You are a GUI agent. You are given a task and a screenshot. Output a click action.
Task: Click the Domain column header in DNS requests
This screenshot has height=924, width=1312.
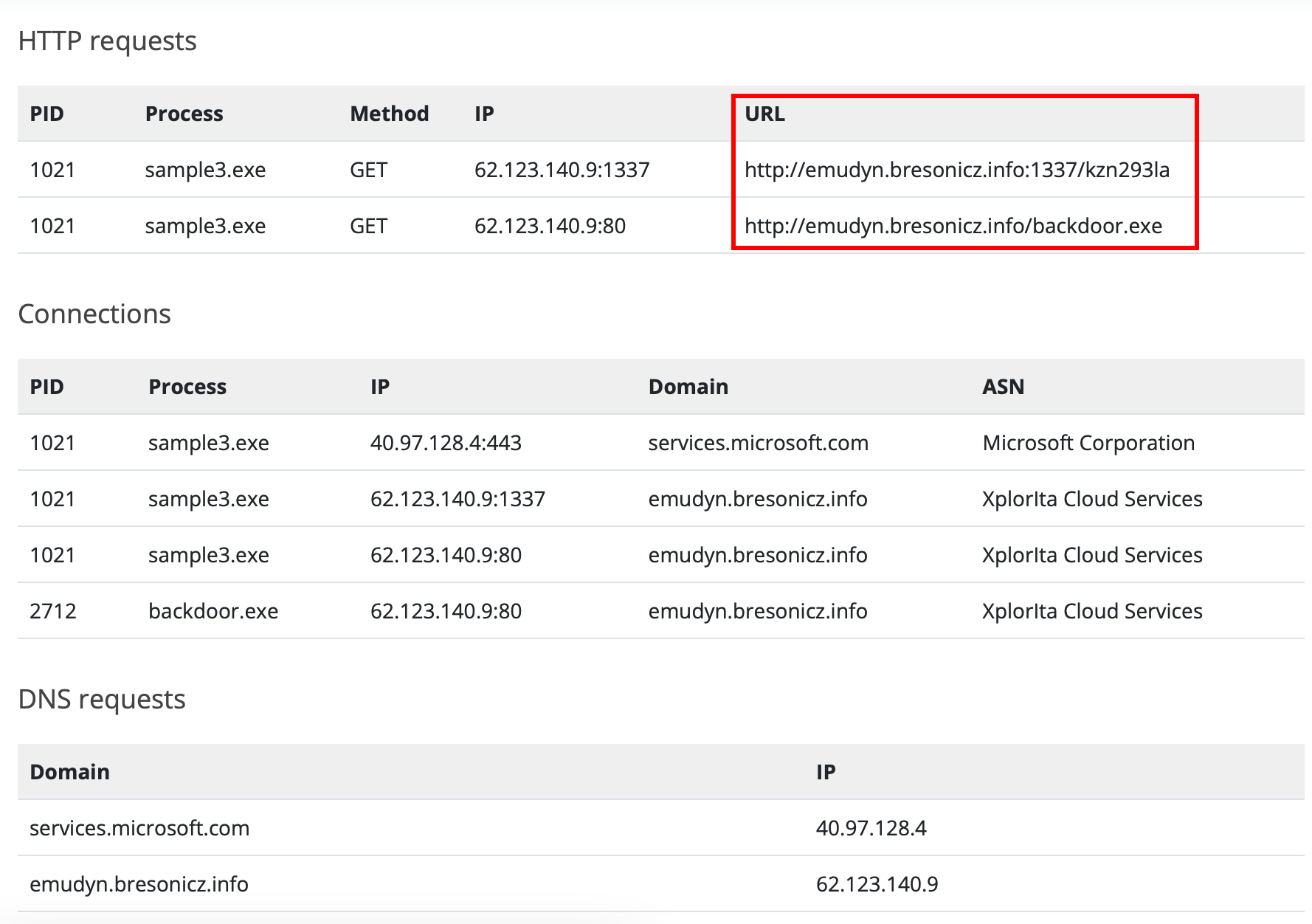coord(69,772)
